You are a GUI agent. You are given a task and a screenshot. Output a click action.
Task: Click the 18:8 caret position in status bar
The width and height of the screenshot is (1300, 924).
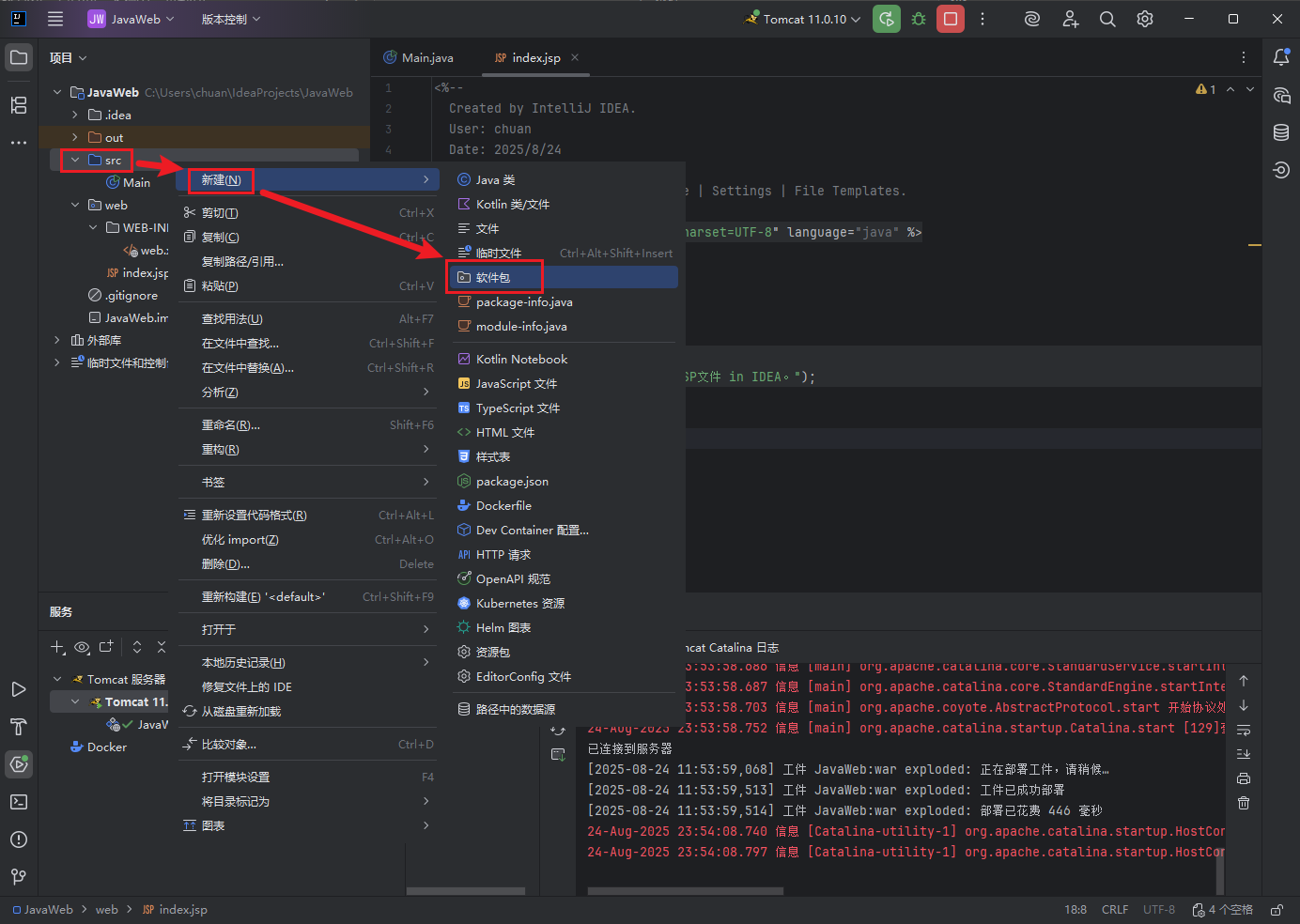[1076, 910]
